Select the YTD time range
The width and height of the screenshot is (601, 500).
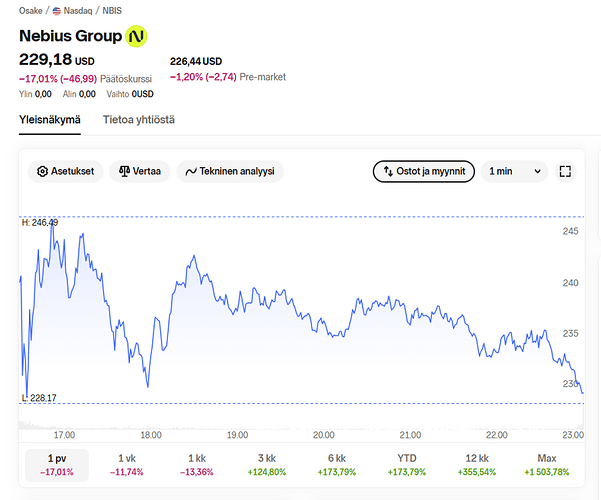click(x=407, y=465)
